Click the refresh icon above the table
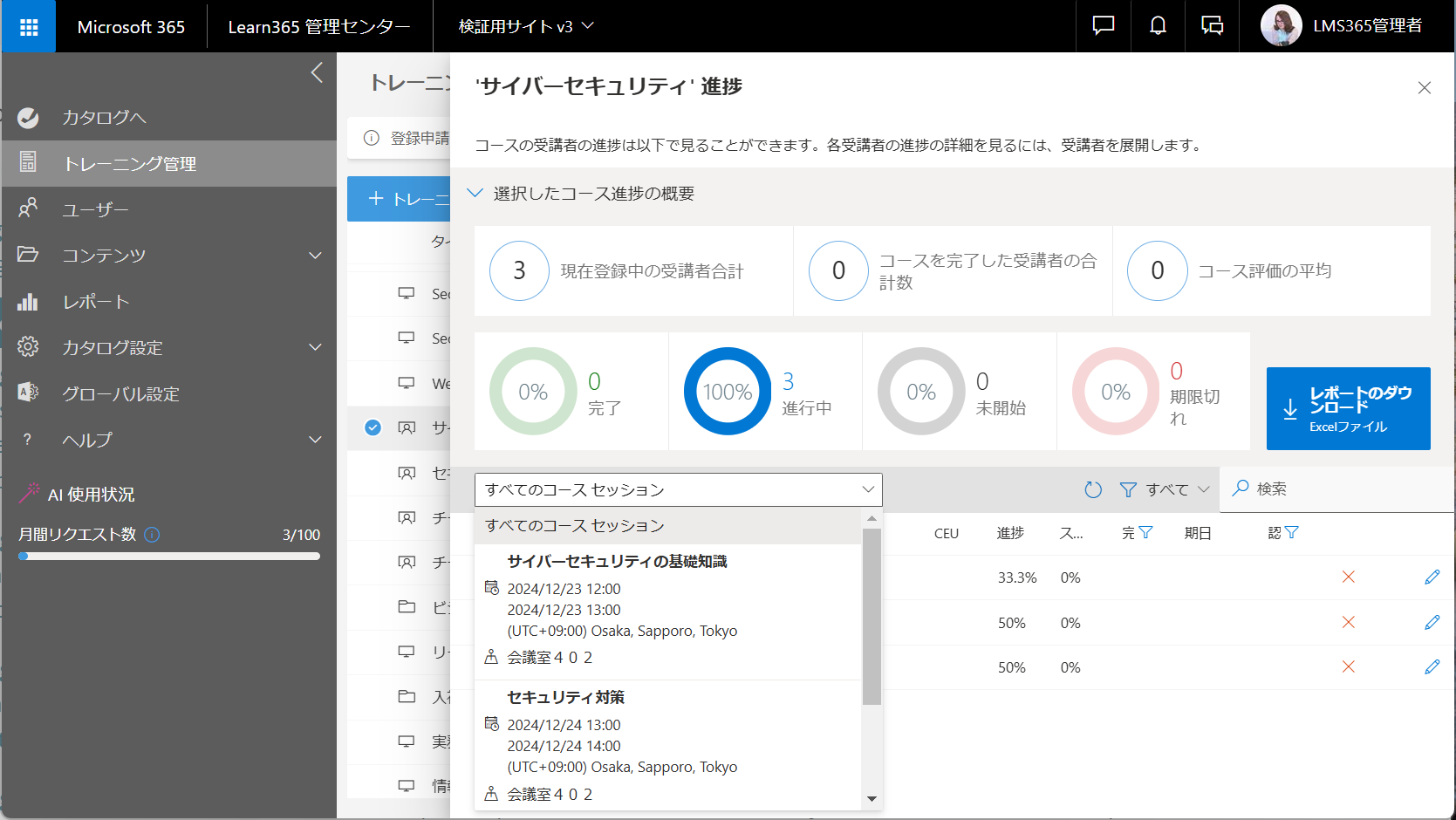This screenshot has width=1456, height=820. point(1093,490)
